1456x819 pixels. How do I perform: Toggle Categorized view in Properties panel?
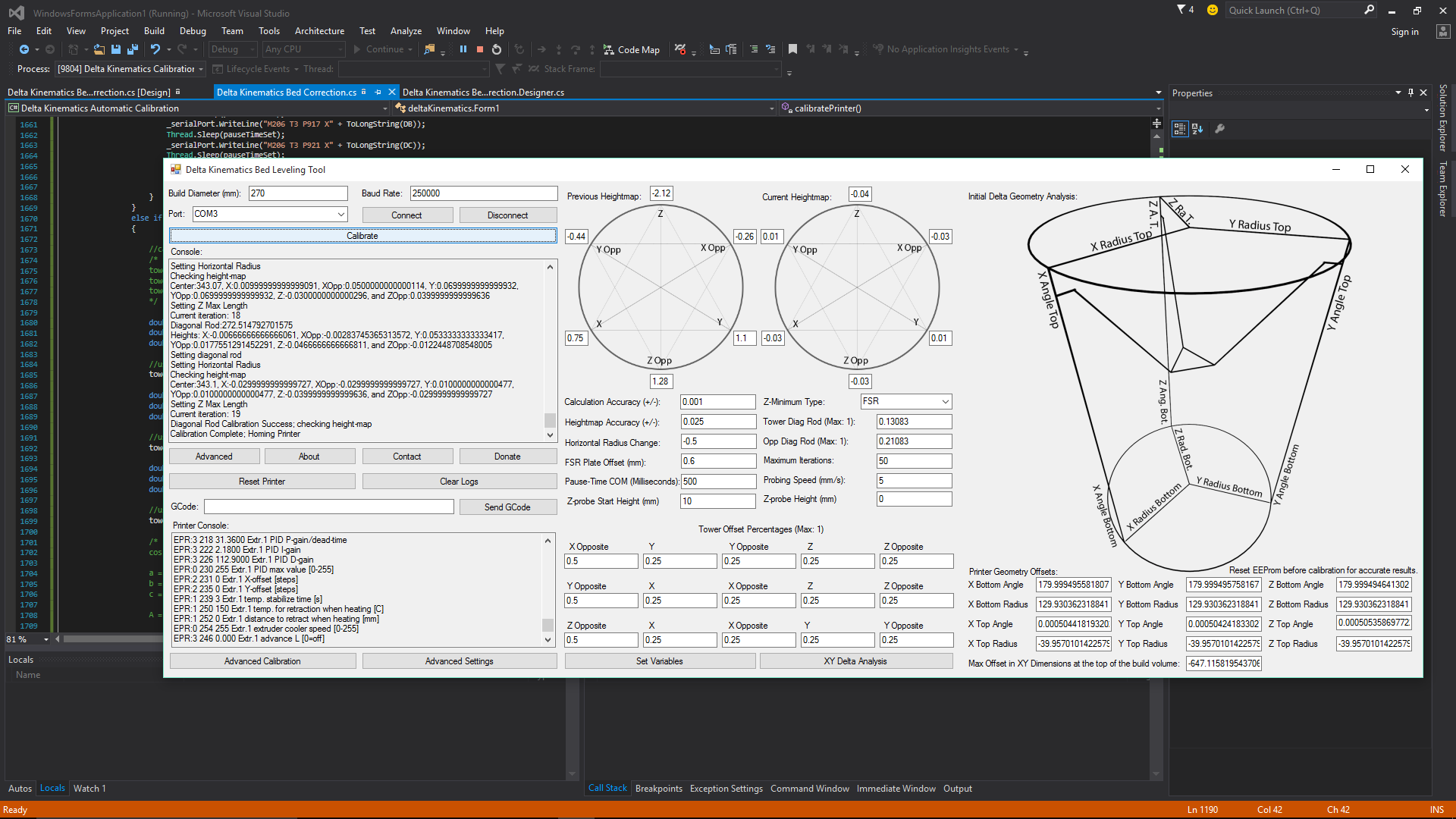pyautogui.click(x=1179, y=129)
